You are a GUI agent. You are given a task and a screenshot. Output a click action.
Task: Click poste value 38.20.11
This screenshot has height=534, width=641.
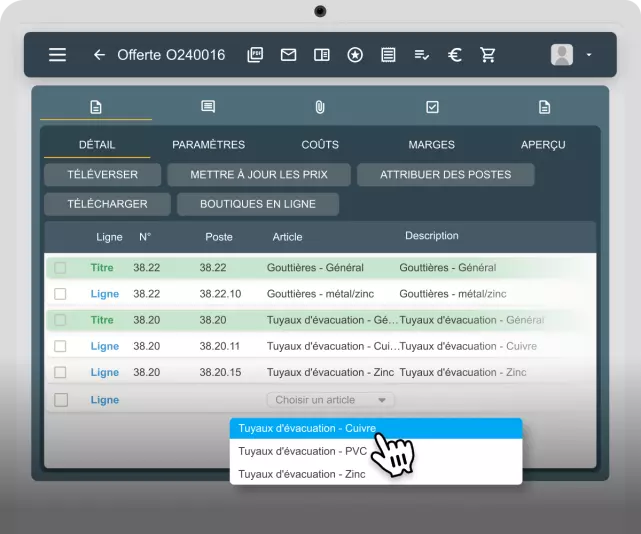click(220, 346)
